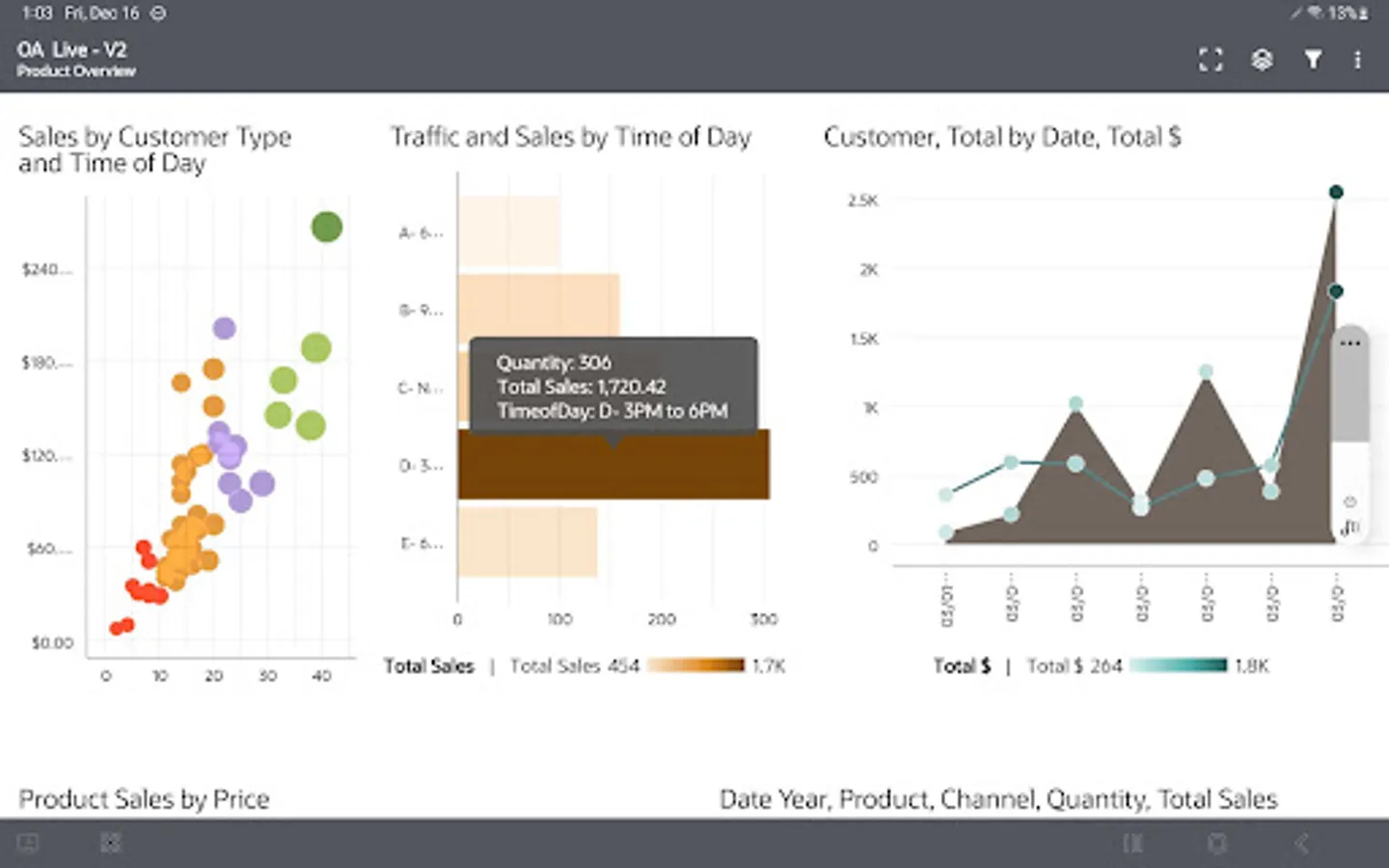Tap QA Live - V2 workbook title
The height and width of the screenshot is (868, 1389).
(x=71, y=50)
